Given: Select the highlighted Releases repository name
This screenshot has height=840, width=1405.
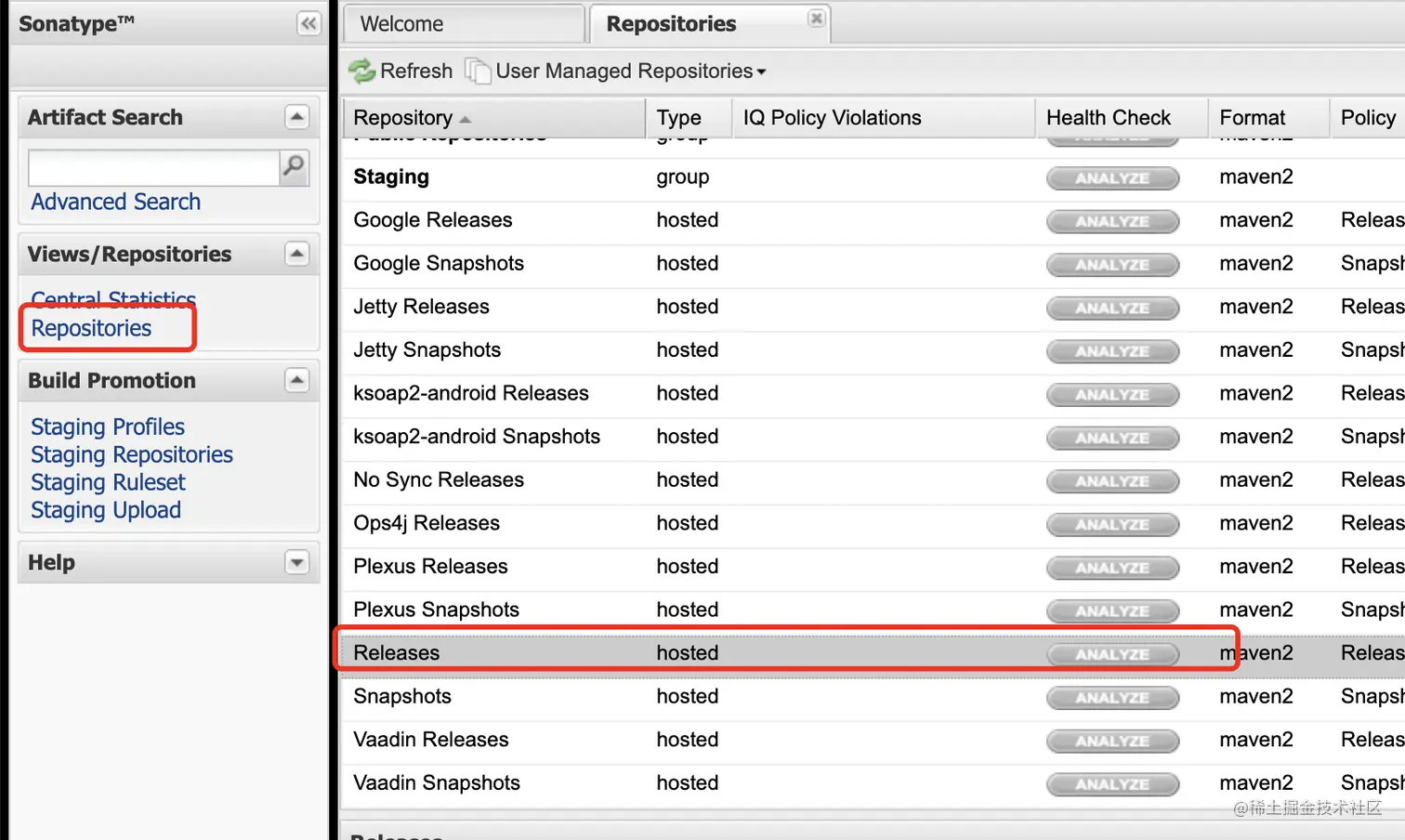Looking at the screenshot, I should [x=397, y=653].
